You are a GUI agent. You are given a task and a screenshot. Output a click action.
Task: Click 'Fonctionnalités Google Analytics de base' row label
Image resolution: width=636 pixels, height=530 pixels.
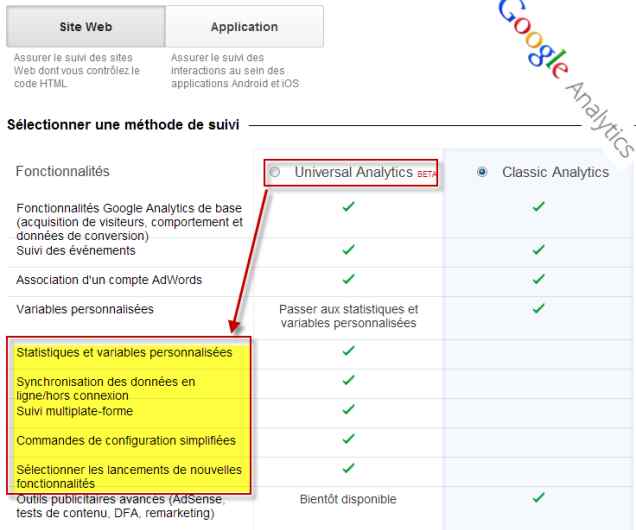point(129,222)
